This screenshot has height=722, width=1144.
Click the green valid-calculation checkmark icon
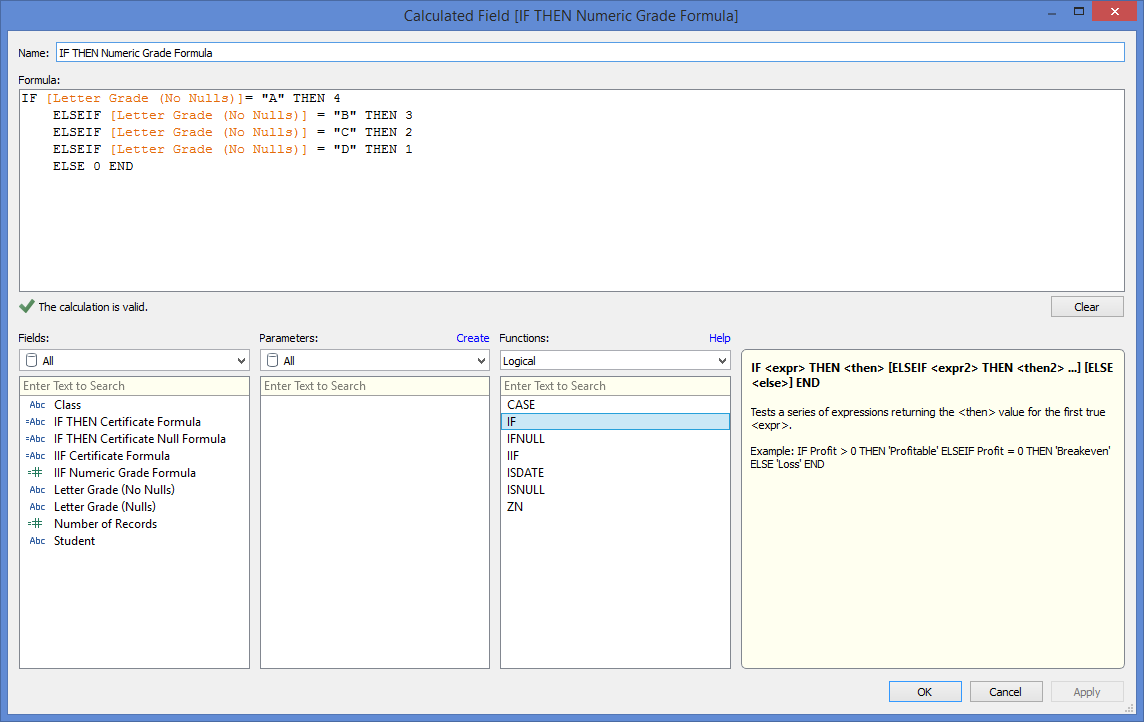26,307
